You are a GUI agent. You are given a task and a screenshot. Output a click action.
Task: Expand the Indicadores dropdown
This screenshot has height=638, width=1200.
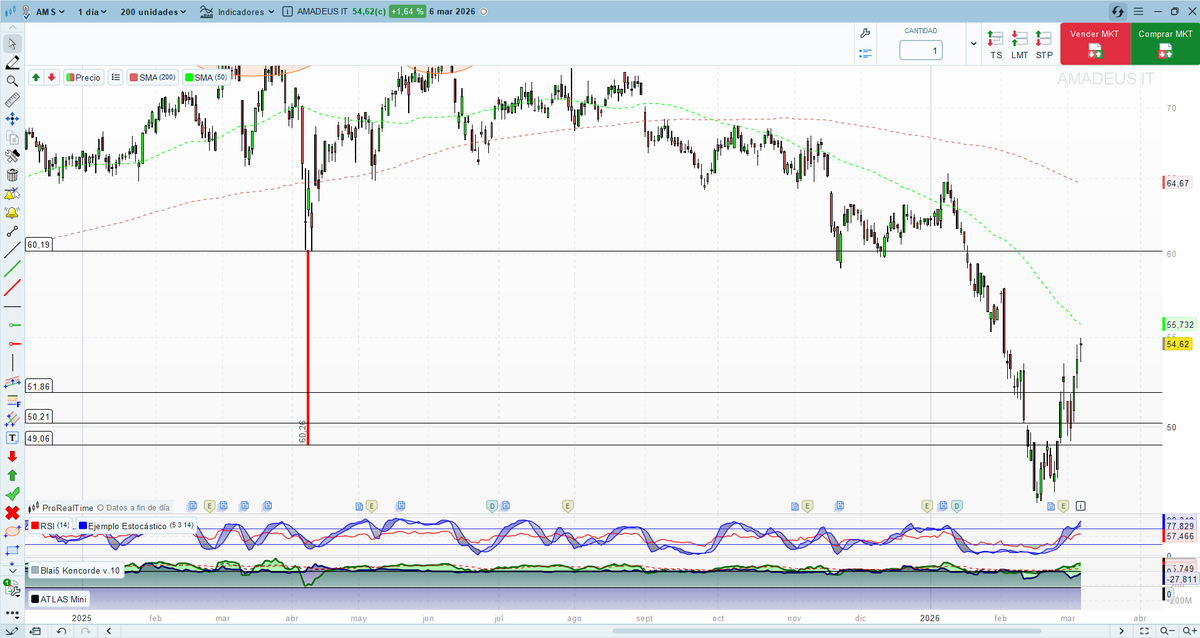coord(237,12)
